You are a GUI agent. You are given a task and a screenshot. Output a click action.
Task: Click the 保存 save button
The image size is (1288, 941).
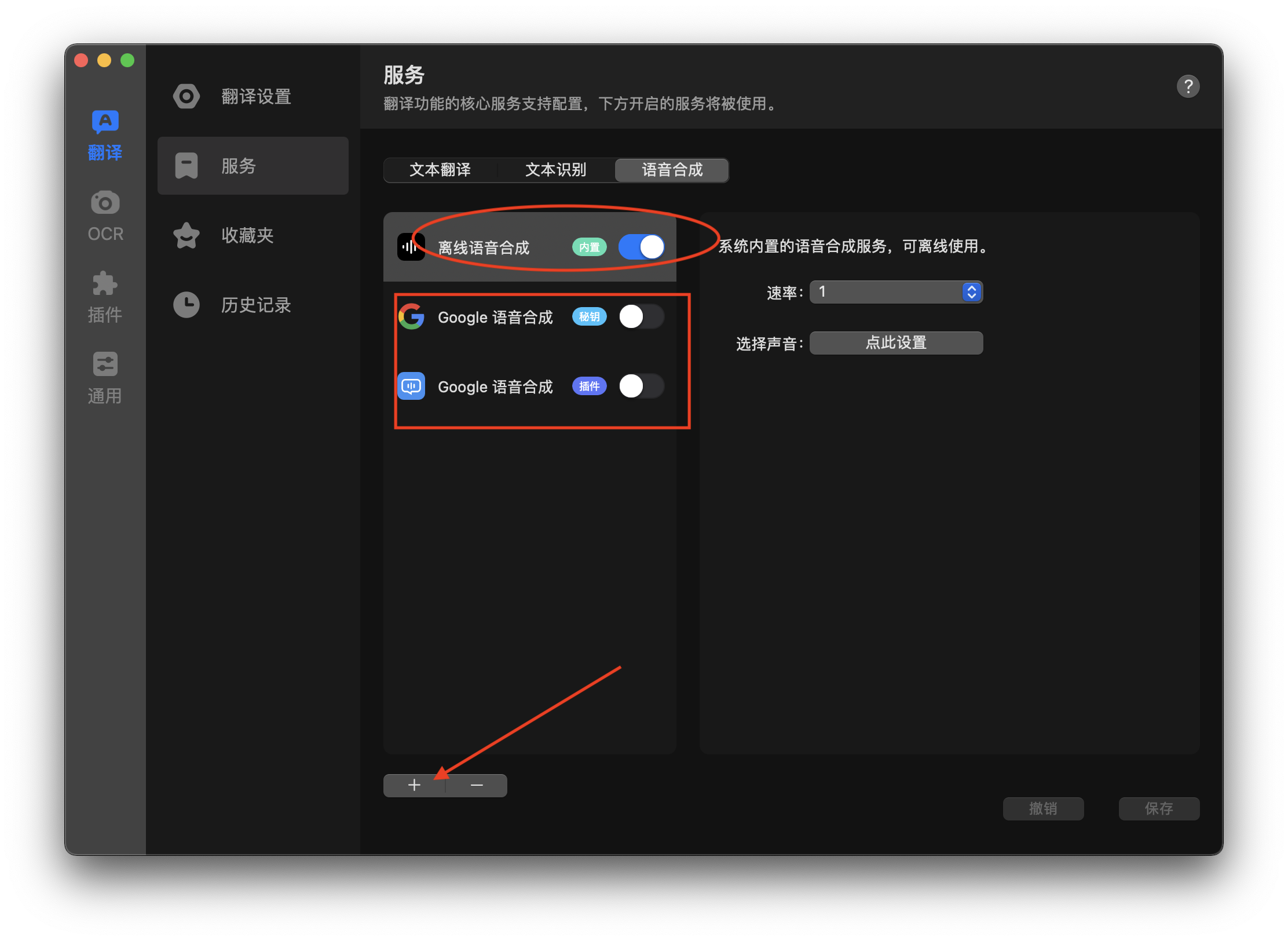tap(1158, 808)
